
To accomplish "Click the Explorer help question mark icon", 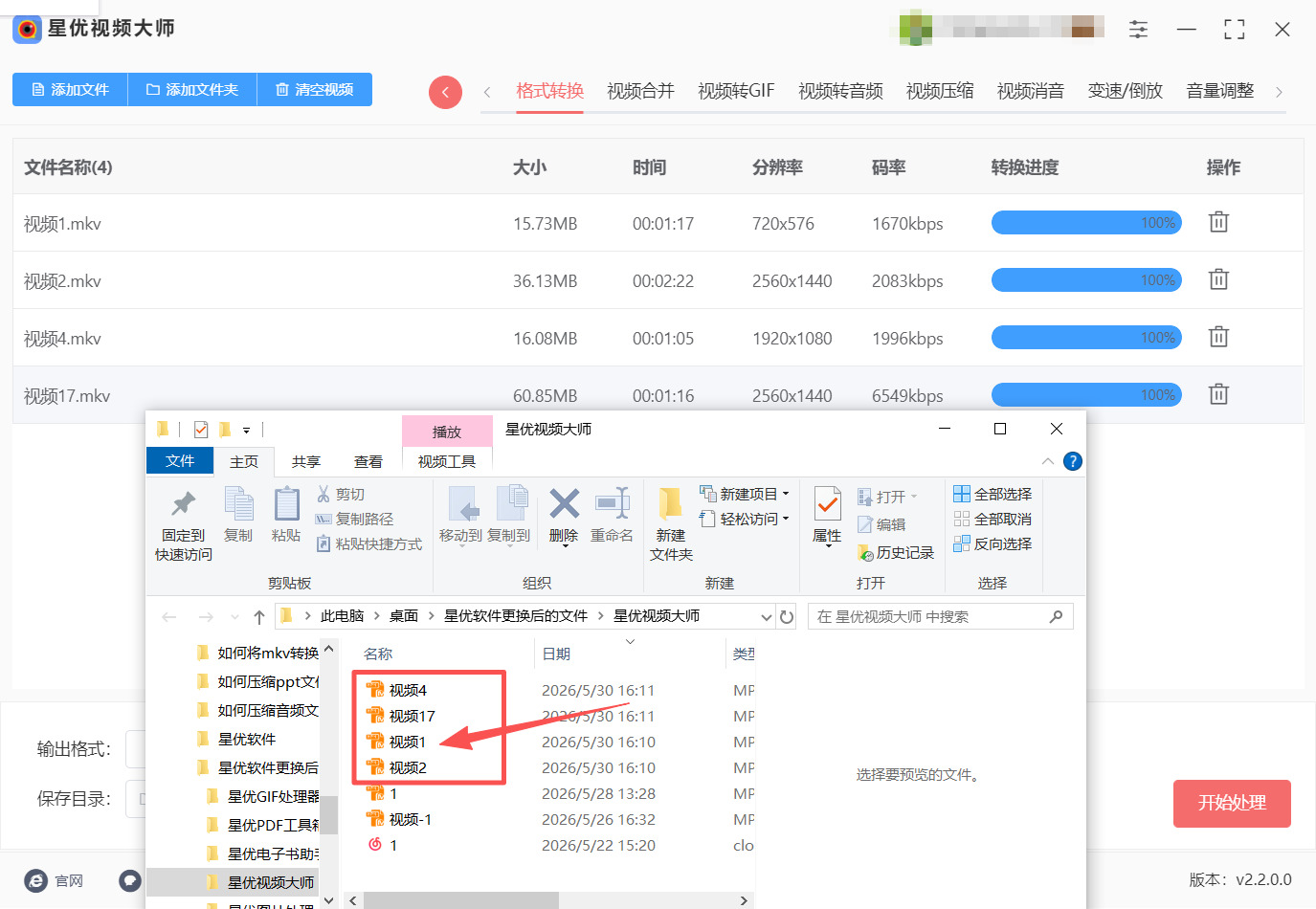I will (x=1073, y=461).
